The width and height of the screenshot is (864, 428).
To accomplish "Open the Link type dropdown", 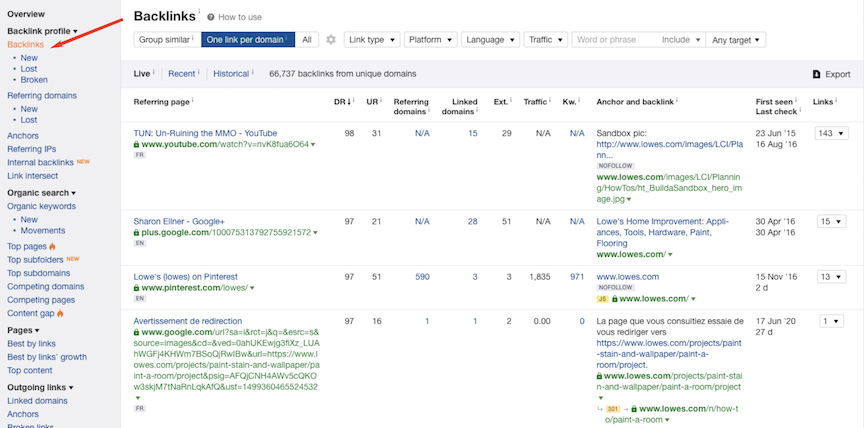I will click(x=372, y=40).
